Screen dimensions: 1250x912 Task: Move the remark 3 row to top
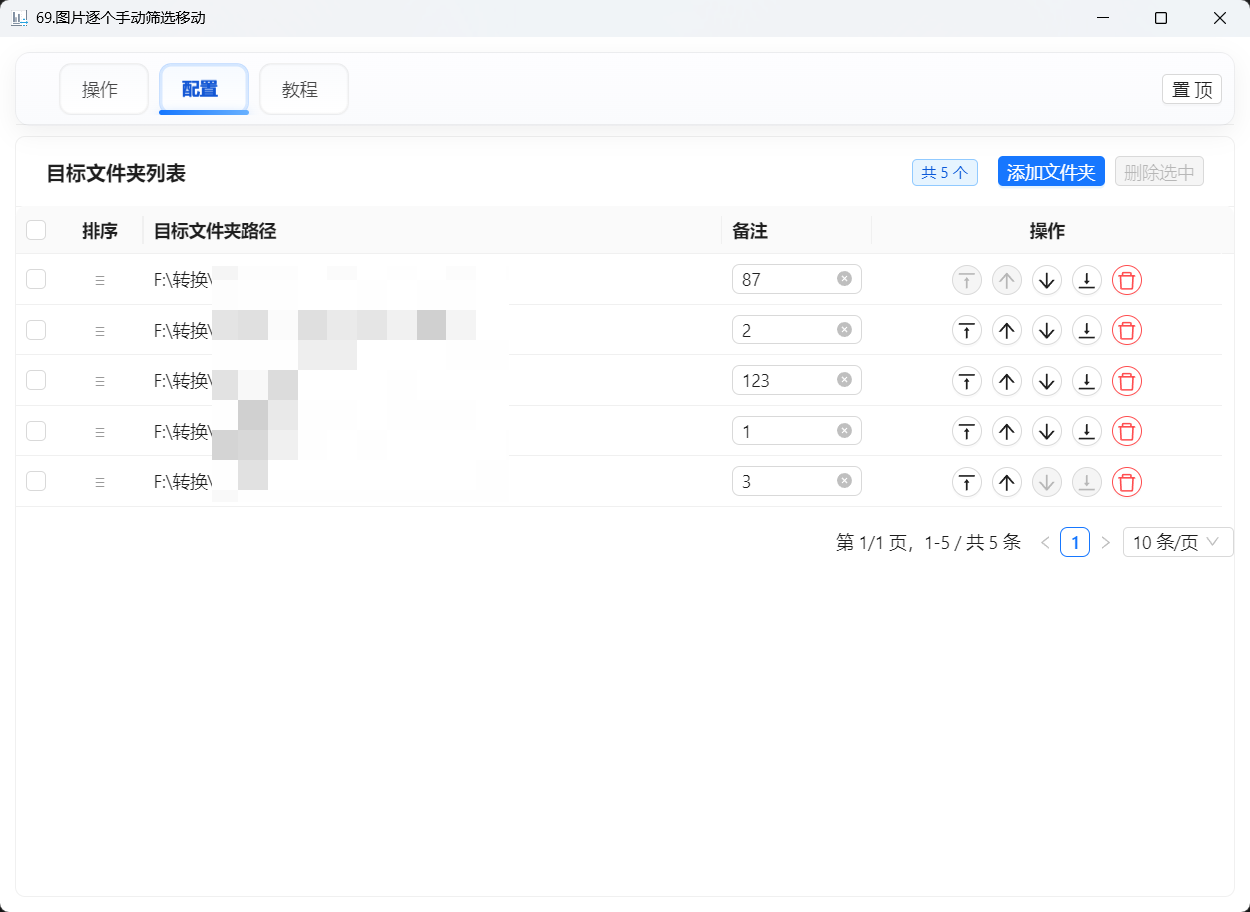point(966,482)
